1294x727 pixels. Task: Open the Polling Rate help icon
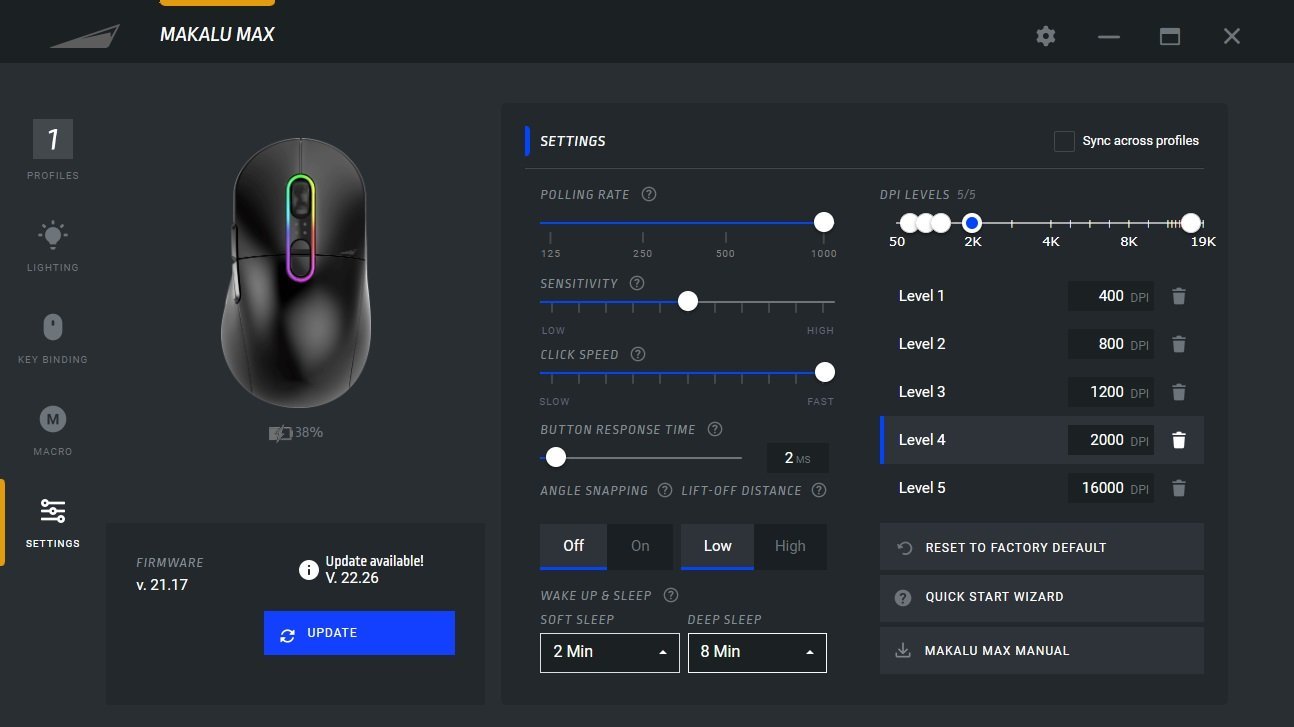(649, 194)
